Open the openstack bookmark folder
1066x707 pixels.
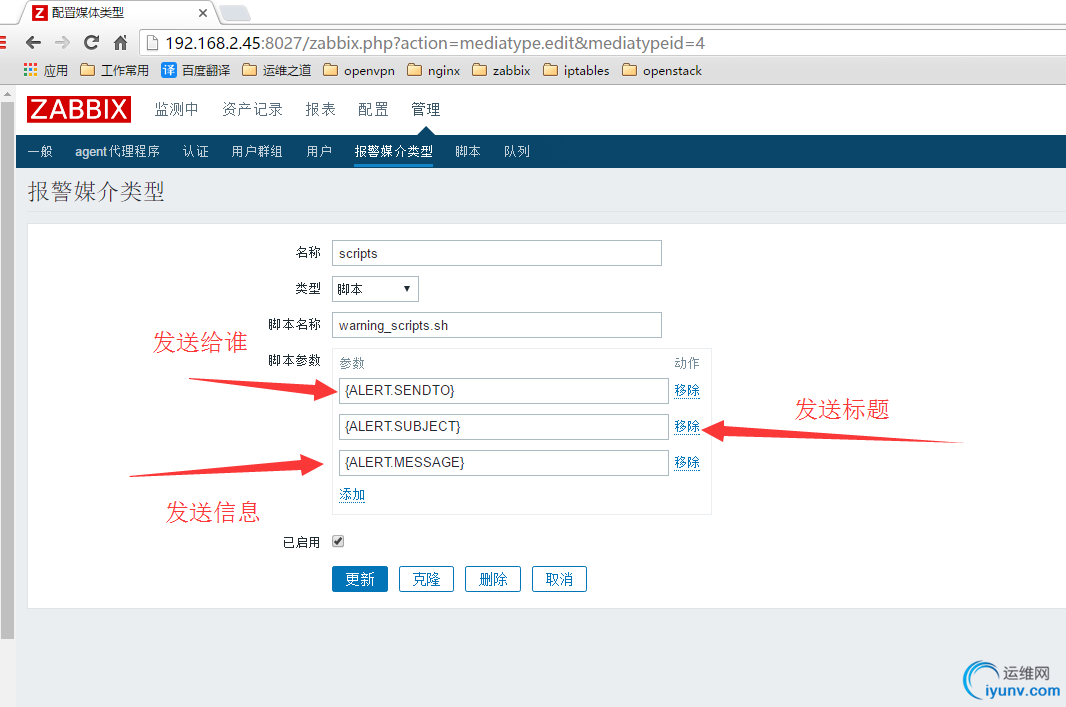tap(661, 70)
